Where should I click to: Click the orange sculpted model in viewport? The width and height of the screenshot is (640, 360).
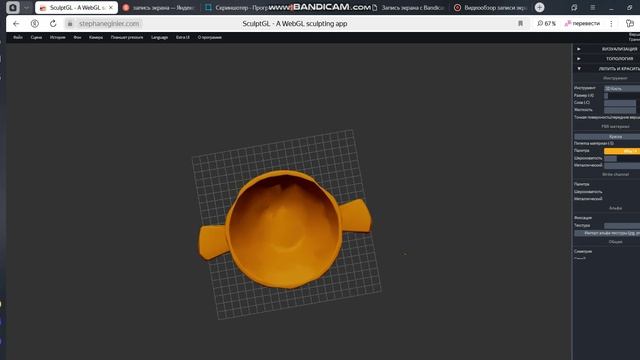[x=284, y=229]
